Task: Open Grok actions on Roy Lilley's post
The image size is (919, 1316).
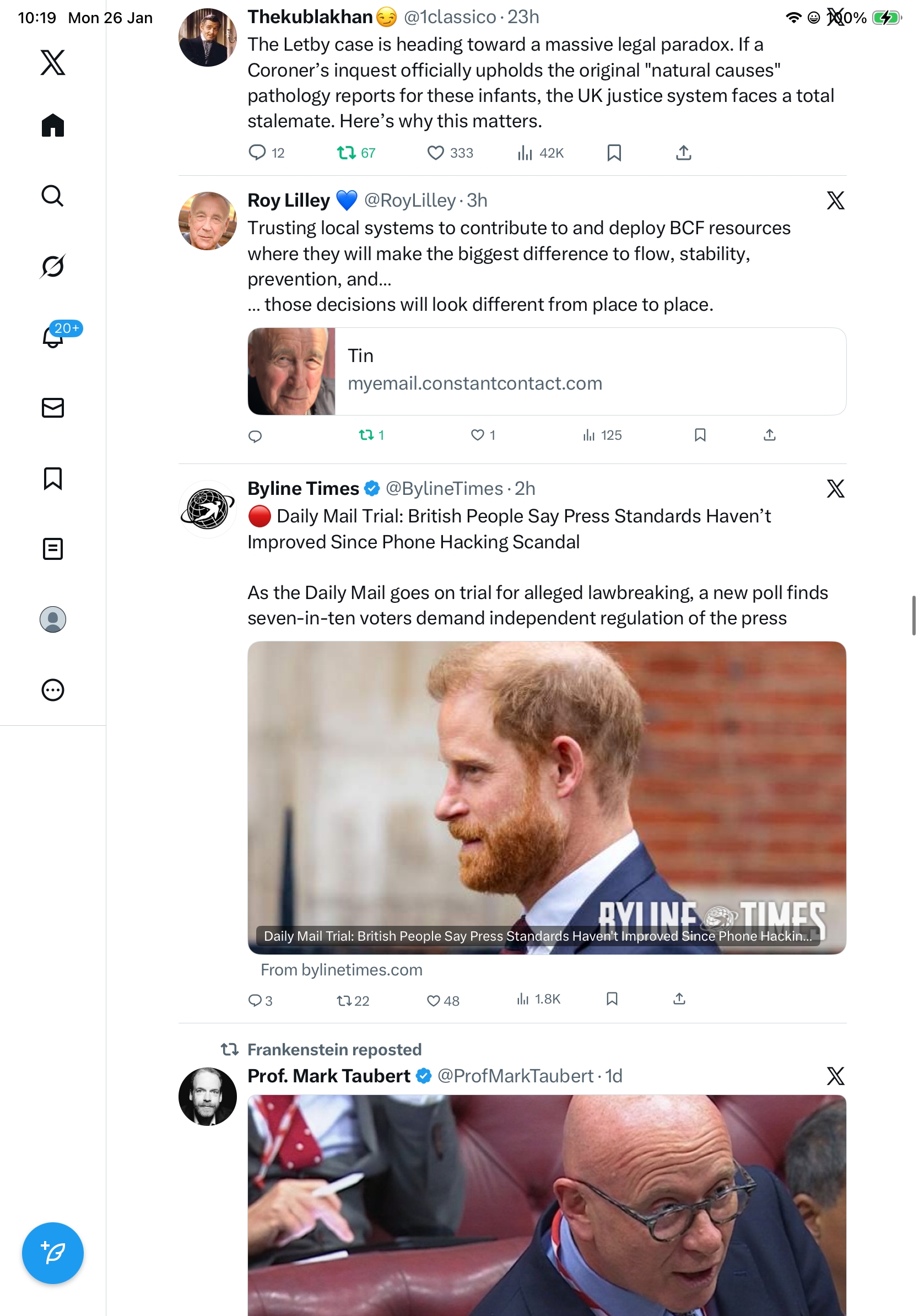Action: (x=835, y=201)
